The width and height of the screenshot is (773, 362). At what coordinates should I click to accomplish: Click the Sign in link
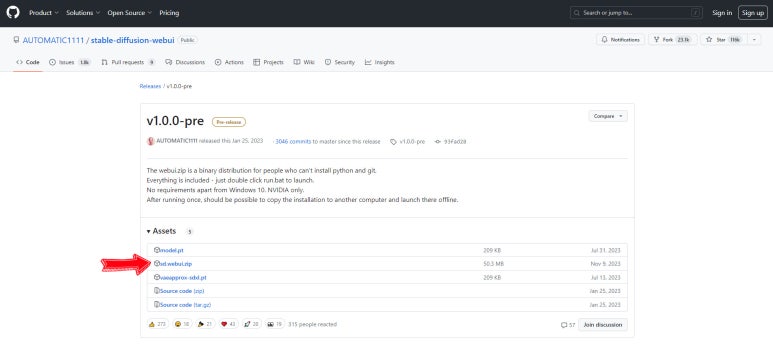tap(722, 13)
